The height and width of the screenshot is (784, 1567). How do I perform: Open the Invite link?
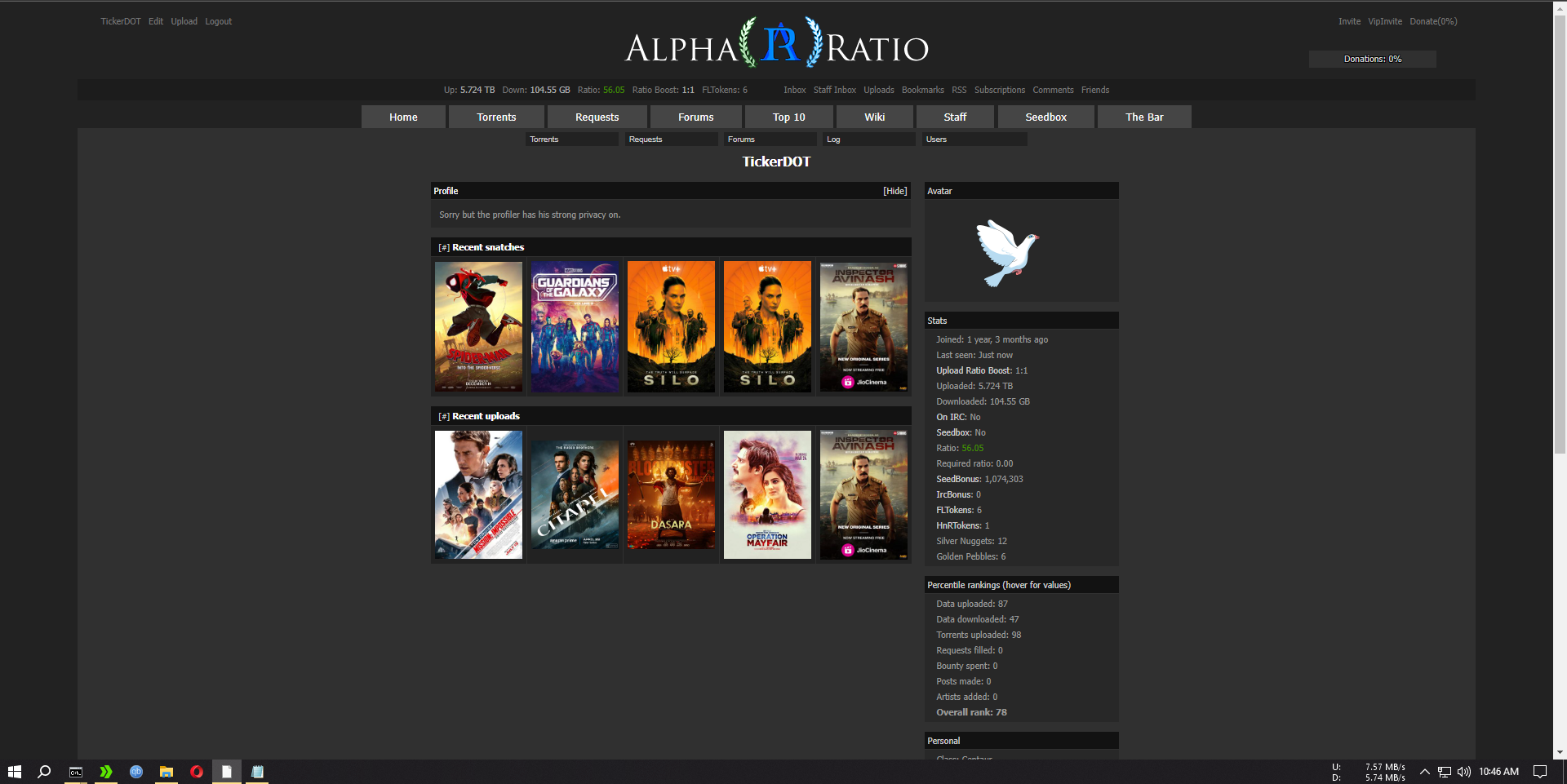point(1349,21)
